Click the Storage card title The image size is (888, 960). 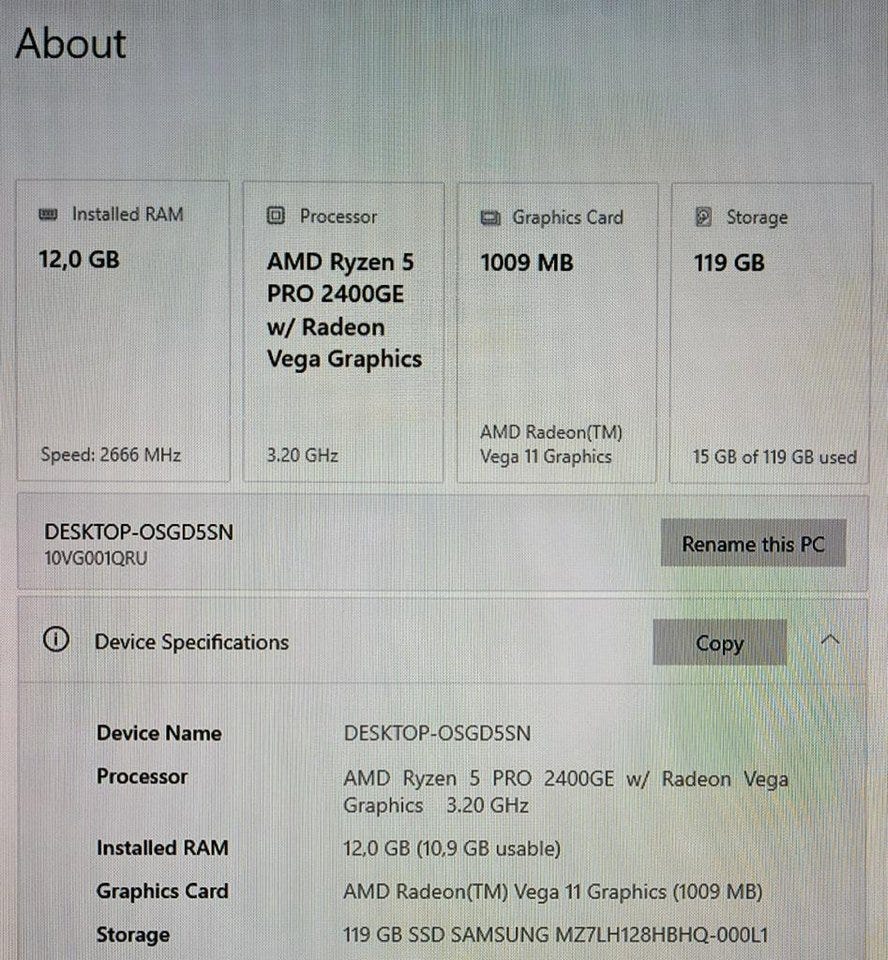757,217
